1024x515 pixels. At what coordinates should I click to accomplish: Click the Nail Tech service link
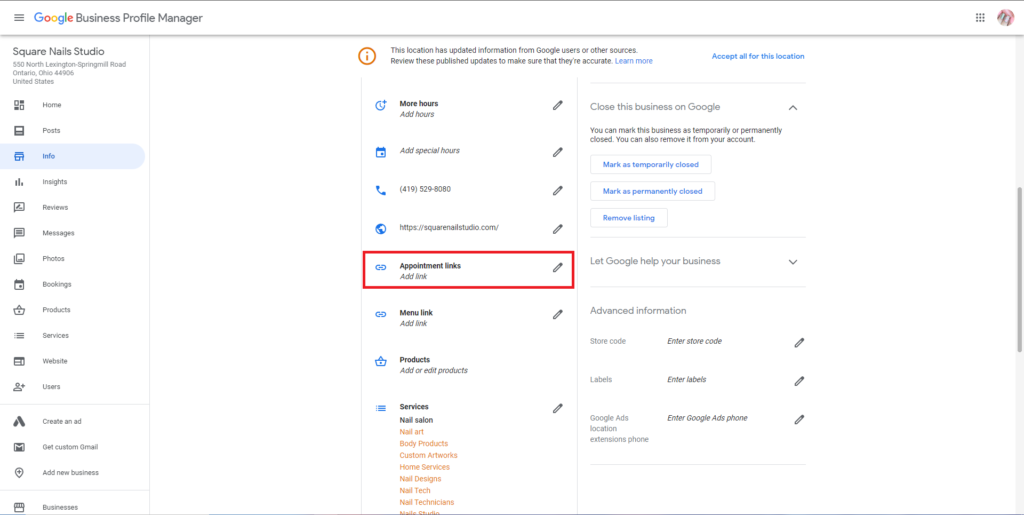(415, 491)
